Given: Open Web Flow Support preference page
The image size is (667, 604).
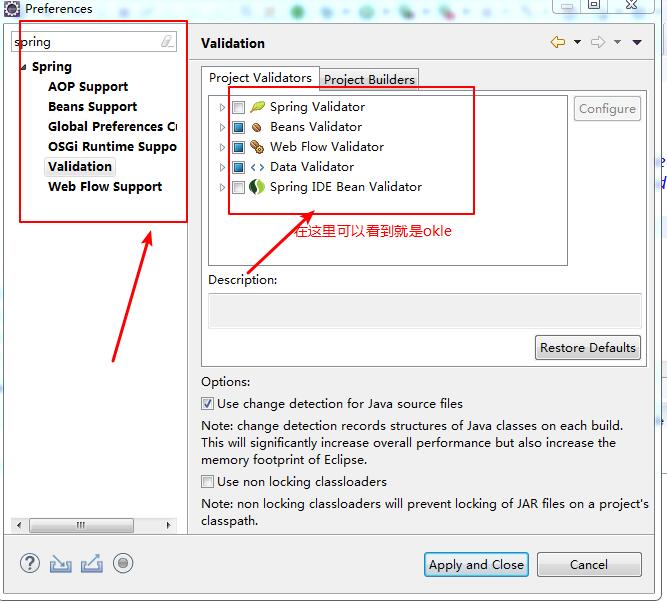Looking at the screenshot, I should coord(105,187).
